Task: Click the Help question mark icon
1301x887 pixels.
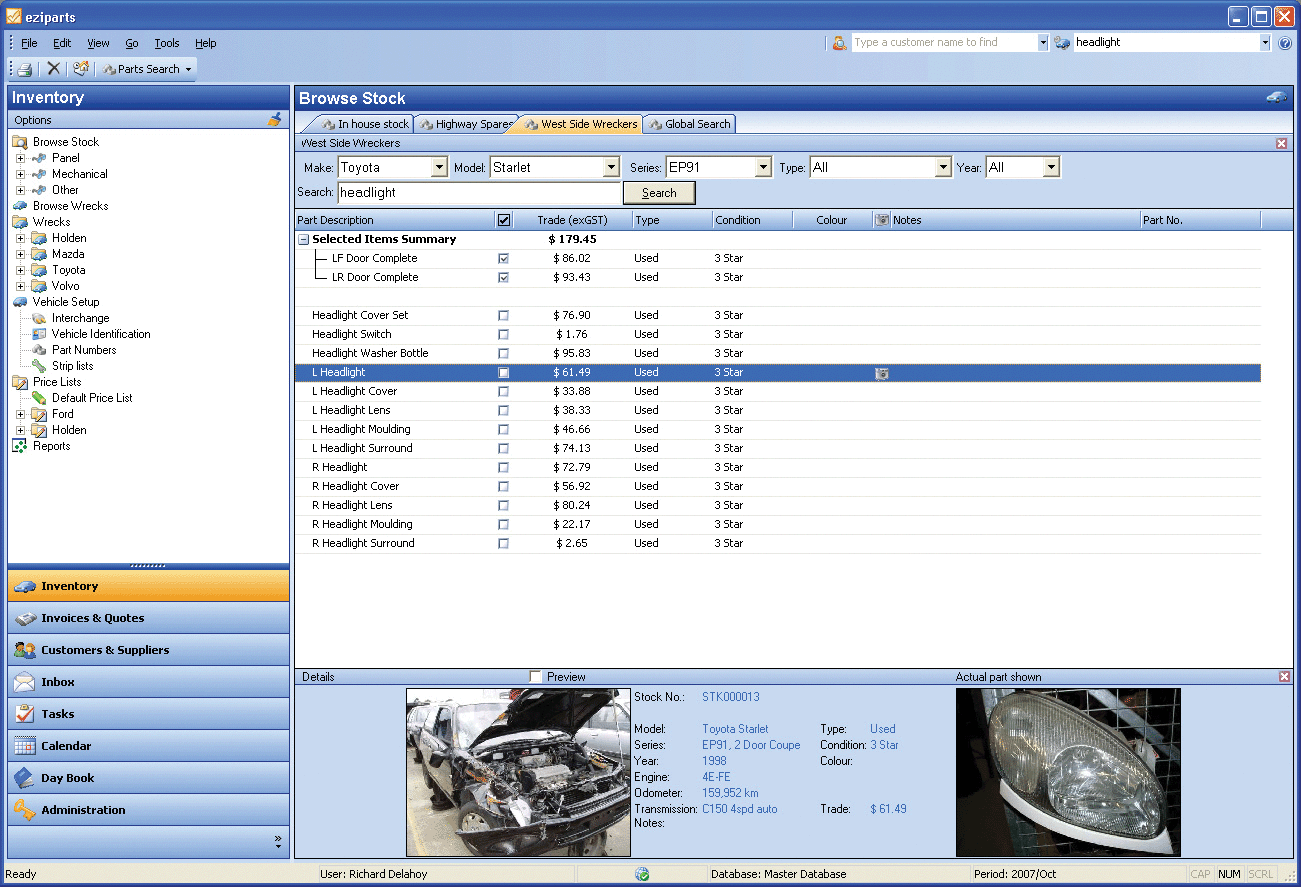Action: [1285, 43]
